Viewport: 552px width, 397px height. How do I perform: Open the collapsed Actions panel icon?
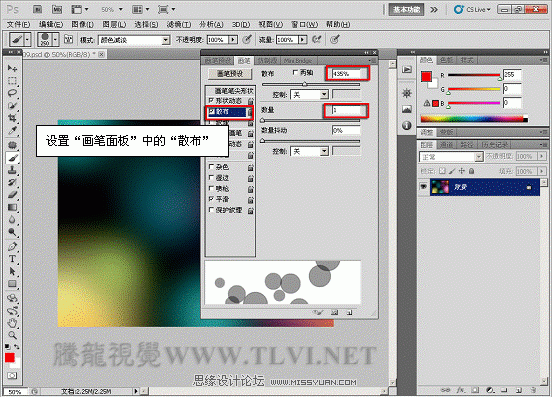[x=407, y=69]
